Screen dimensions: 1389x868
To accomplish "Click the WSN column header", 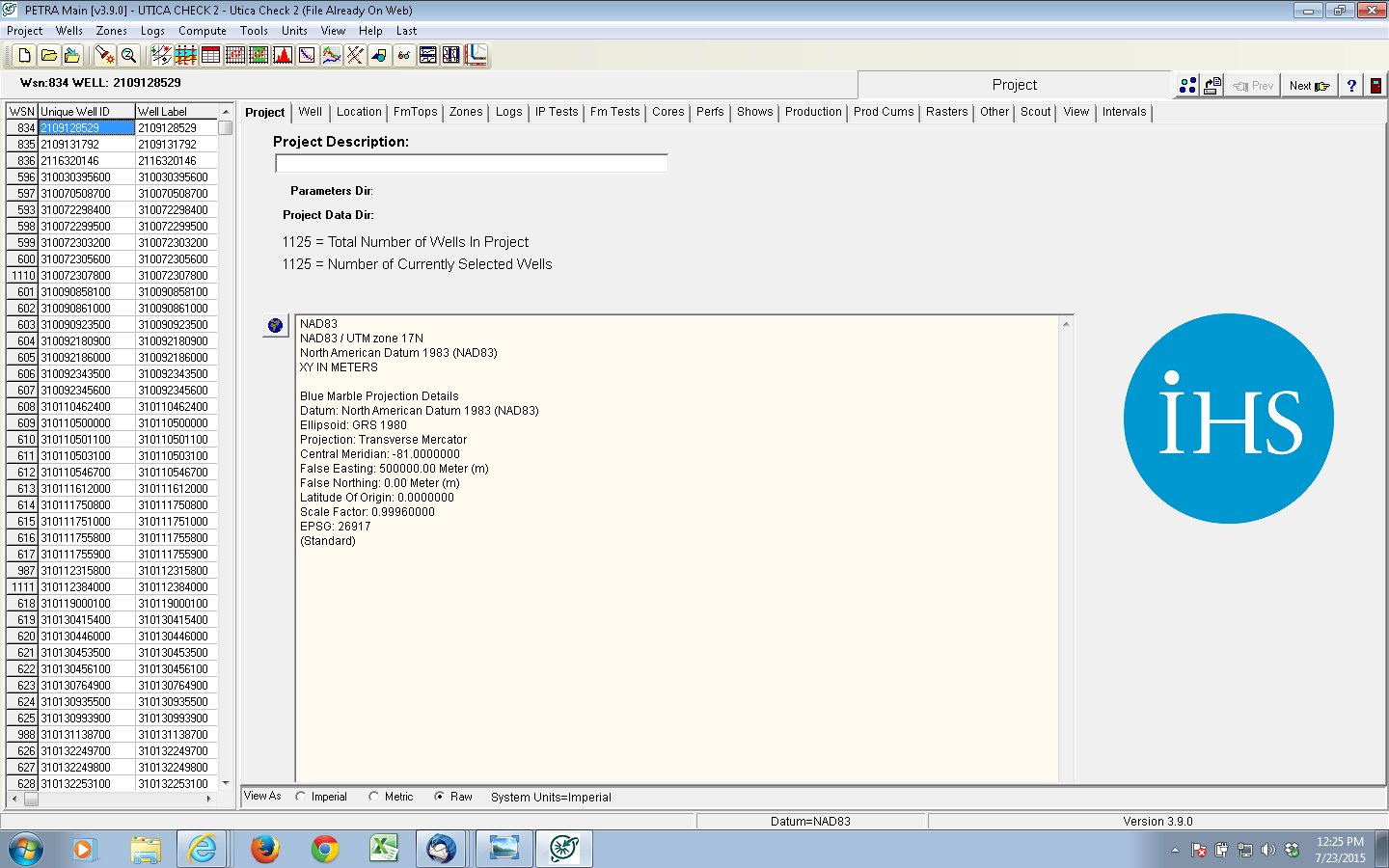I will click(x=22, y=111).
